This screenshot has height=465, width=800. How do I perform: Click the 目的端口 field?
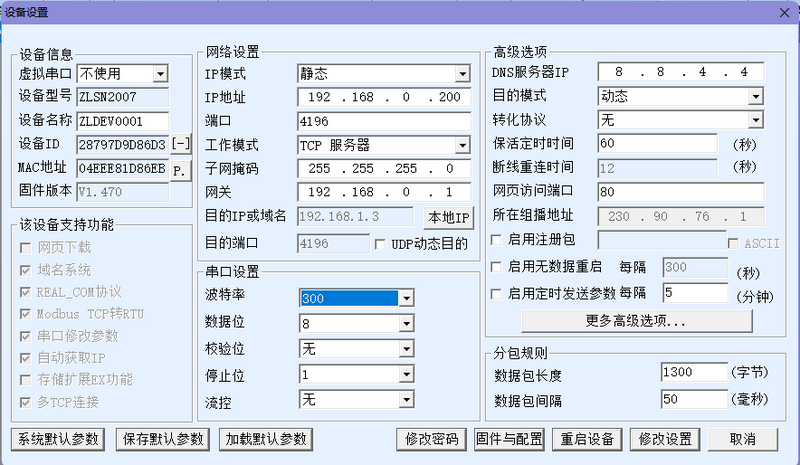click(x=334, y=243)
